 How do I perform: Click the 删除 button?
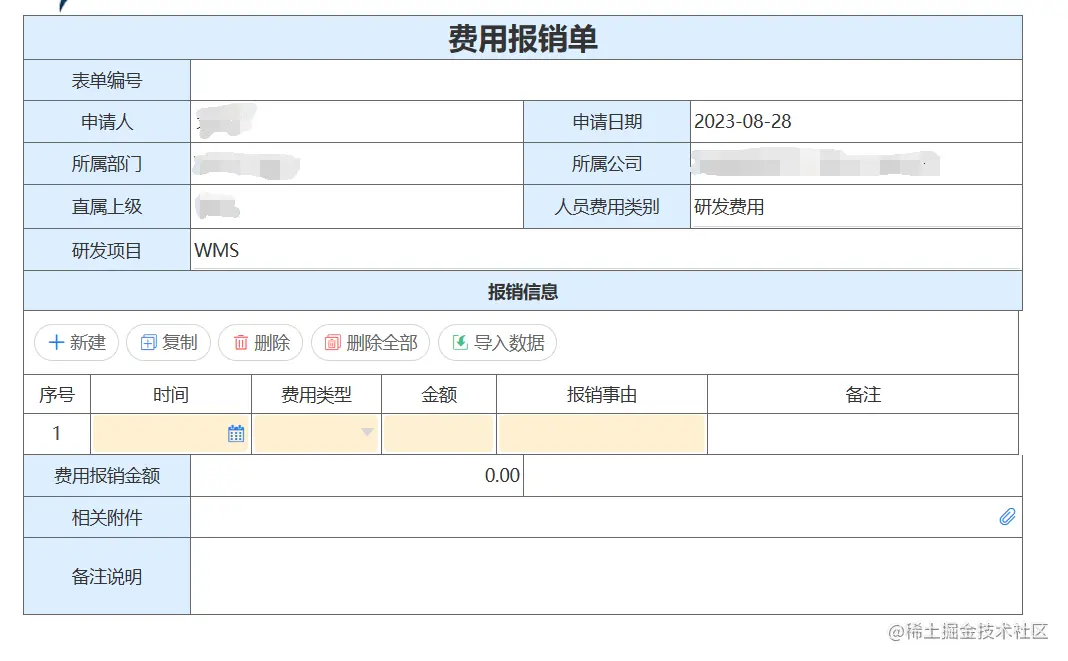[260, 343]
